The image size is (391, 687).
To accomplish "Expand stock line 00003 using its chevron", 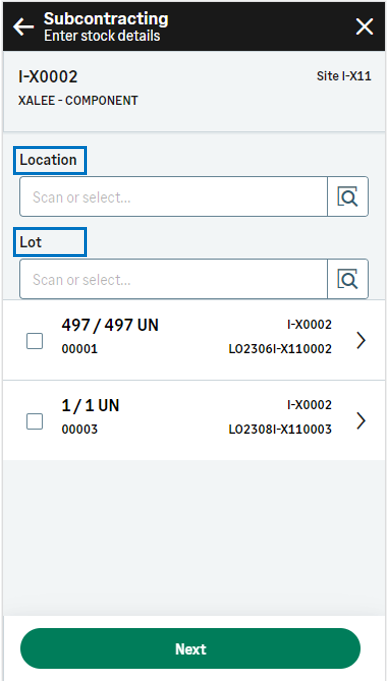I will tap(361, 421).
